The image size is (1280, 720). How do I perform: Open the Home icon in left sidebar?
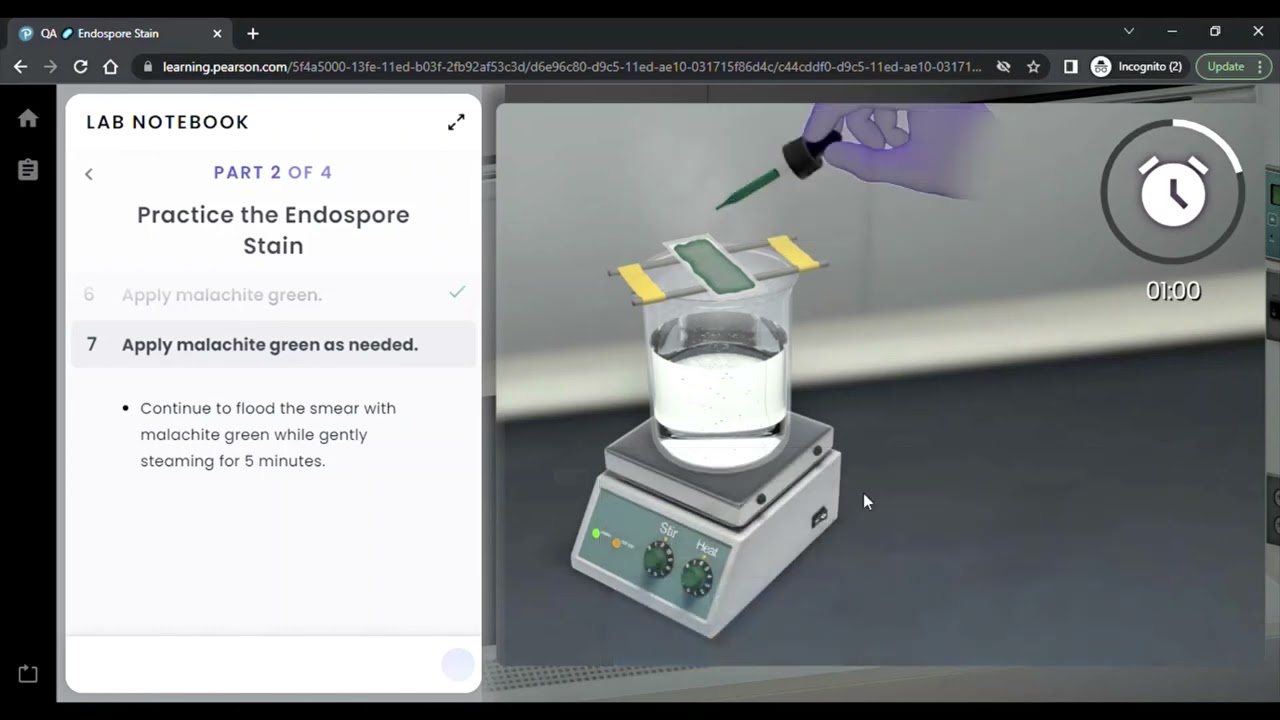pos(28,118)
